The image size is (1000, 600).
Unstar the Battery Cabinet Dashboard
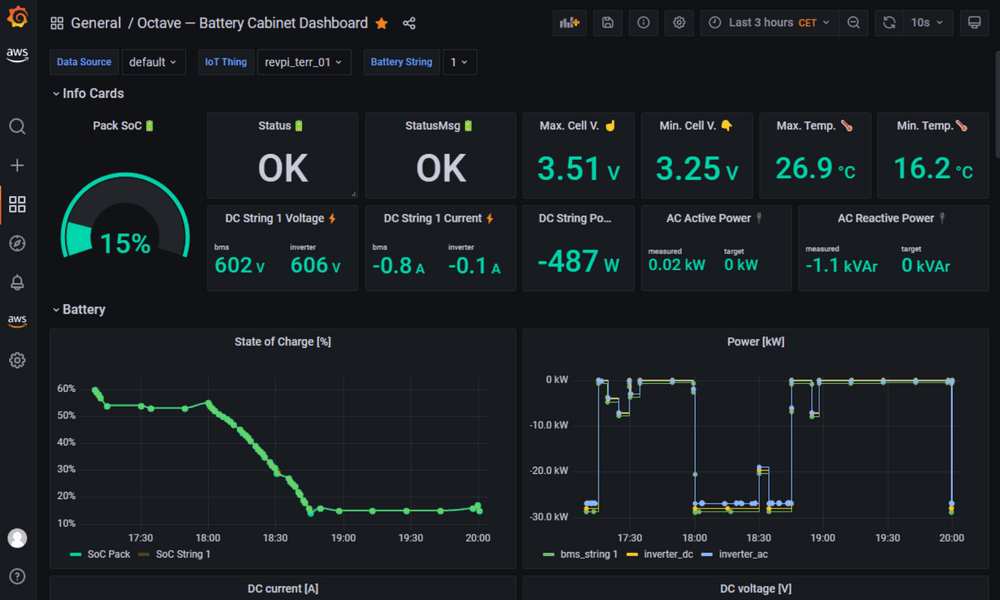coord(380,22)
